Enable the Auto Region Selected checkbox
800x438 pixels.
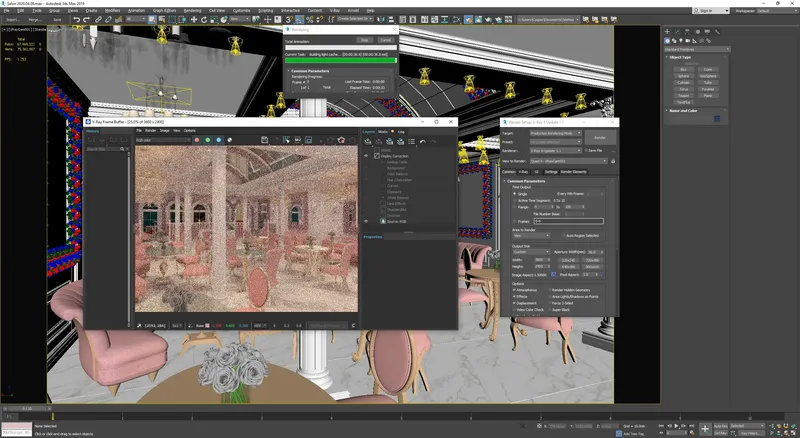click(563, 235)
